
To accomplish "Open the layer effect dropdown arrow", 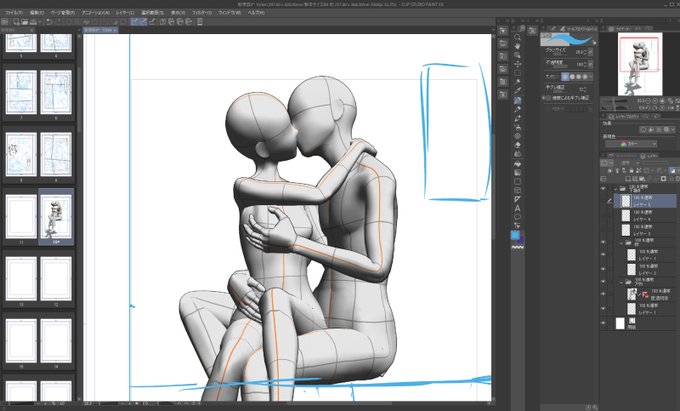I will [x=673, y=130].
